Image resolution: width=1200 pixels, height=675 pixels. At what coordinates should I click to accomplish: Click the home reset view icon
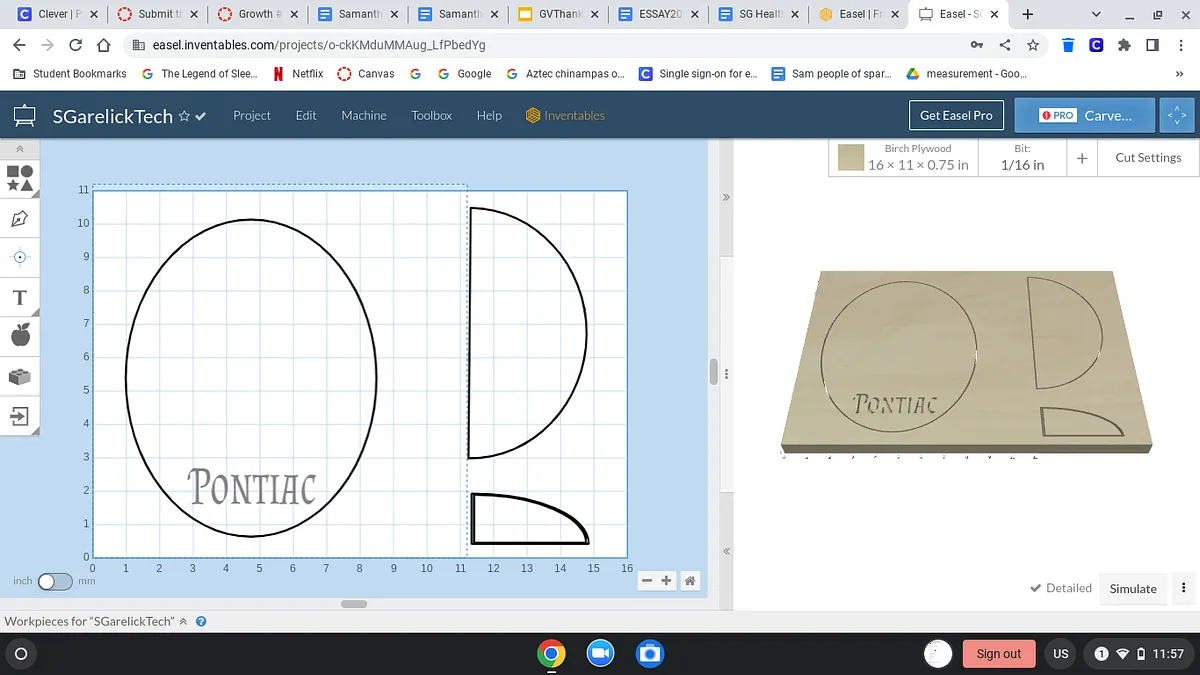pos(690,580)
